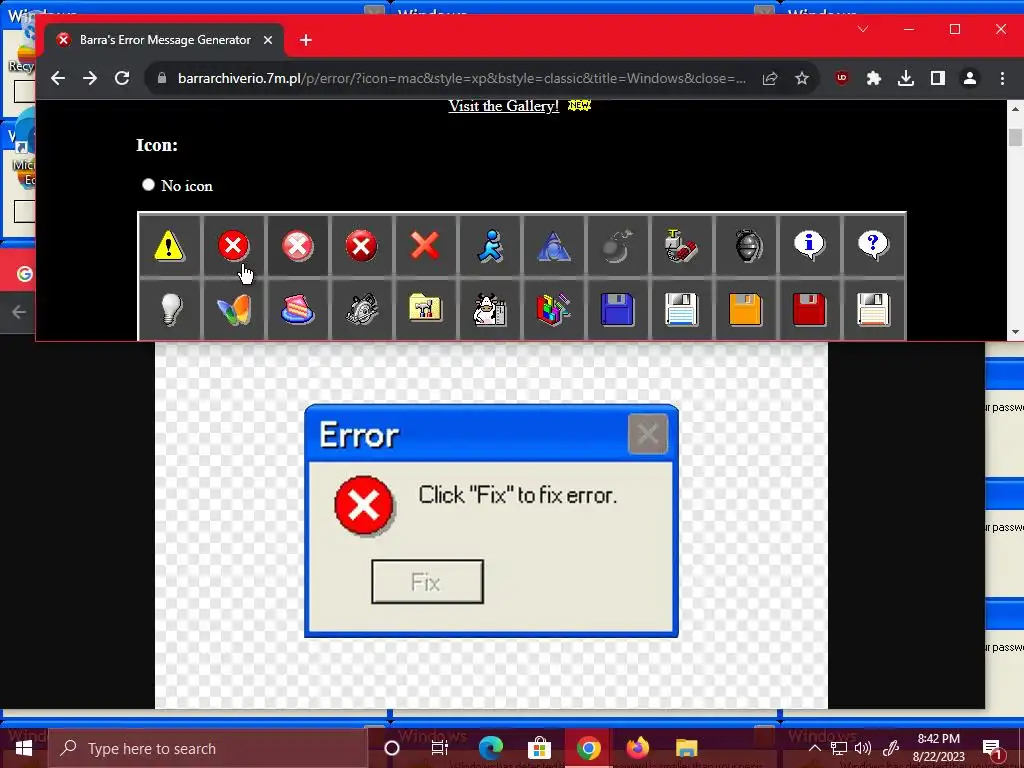Open the Chrome extensions puzzle menu
This screenshot has height=768, width=1024.
[874, 78]
